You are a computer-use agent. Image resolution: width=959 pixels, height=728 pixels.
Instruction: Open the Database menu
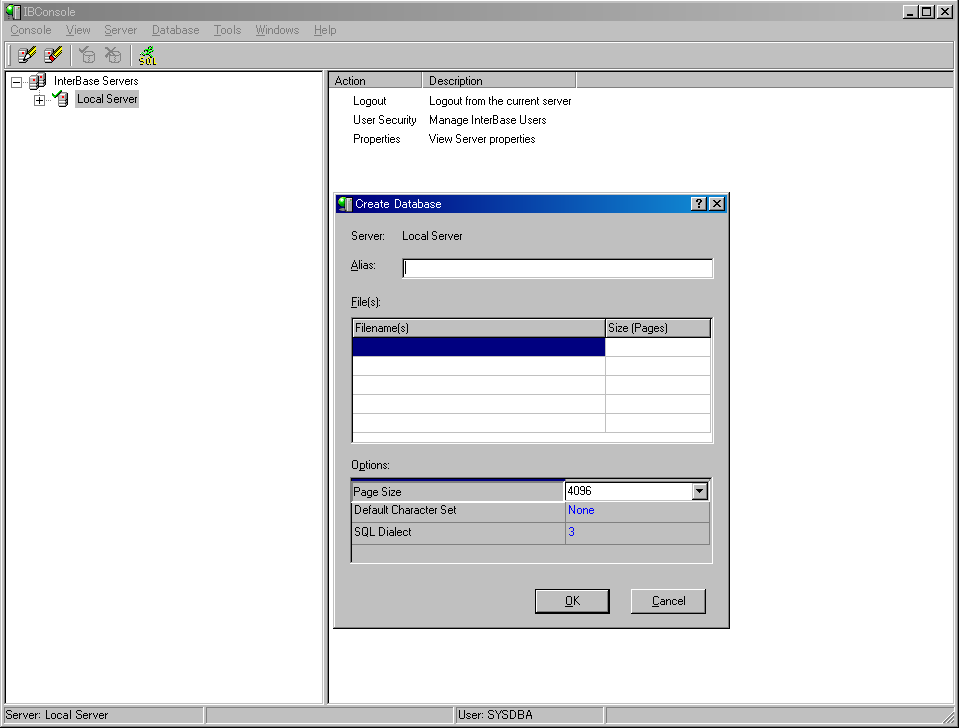175,30
